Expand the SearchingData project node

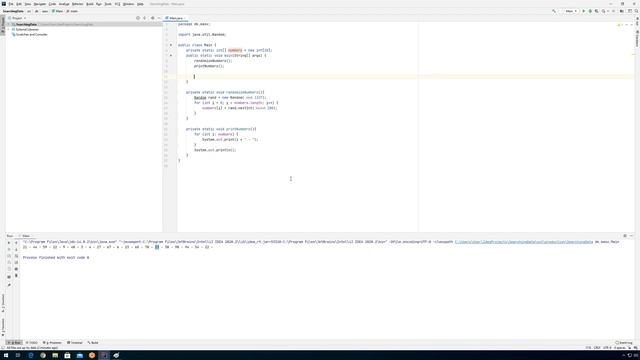[9, 24]
